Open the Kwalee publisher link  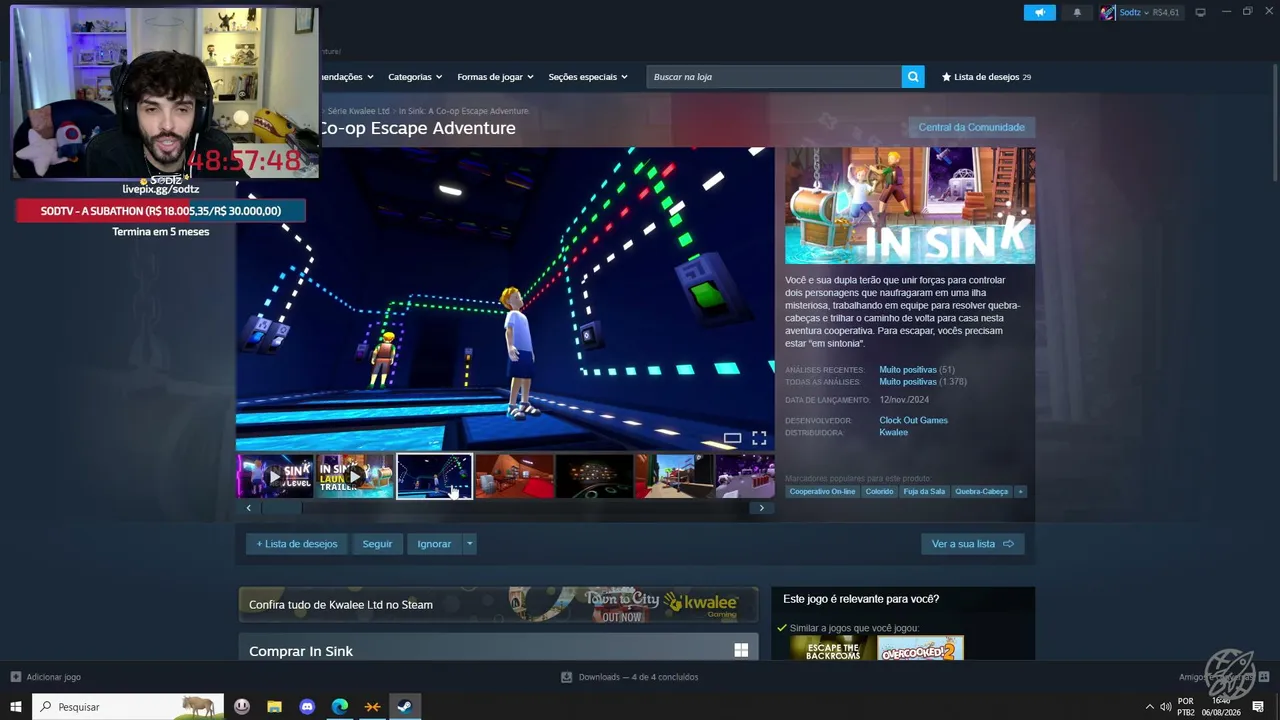coord(893,433)
